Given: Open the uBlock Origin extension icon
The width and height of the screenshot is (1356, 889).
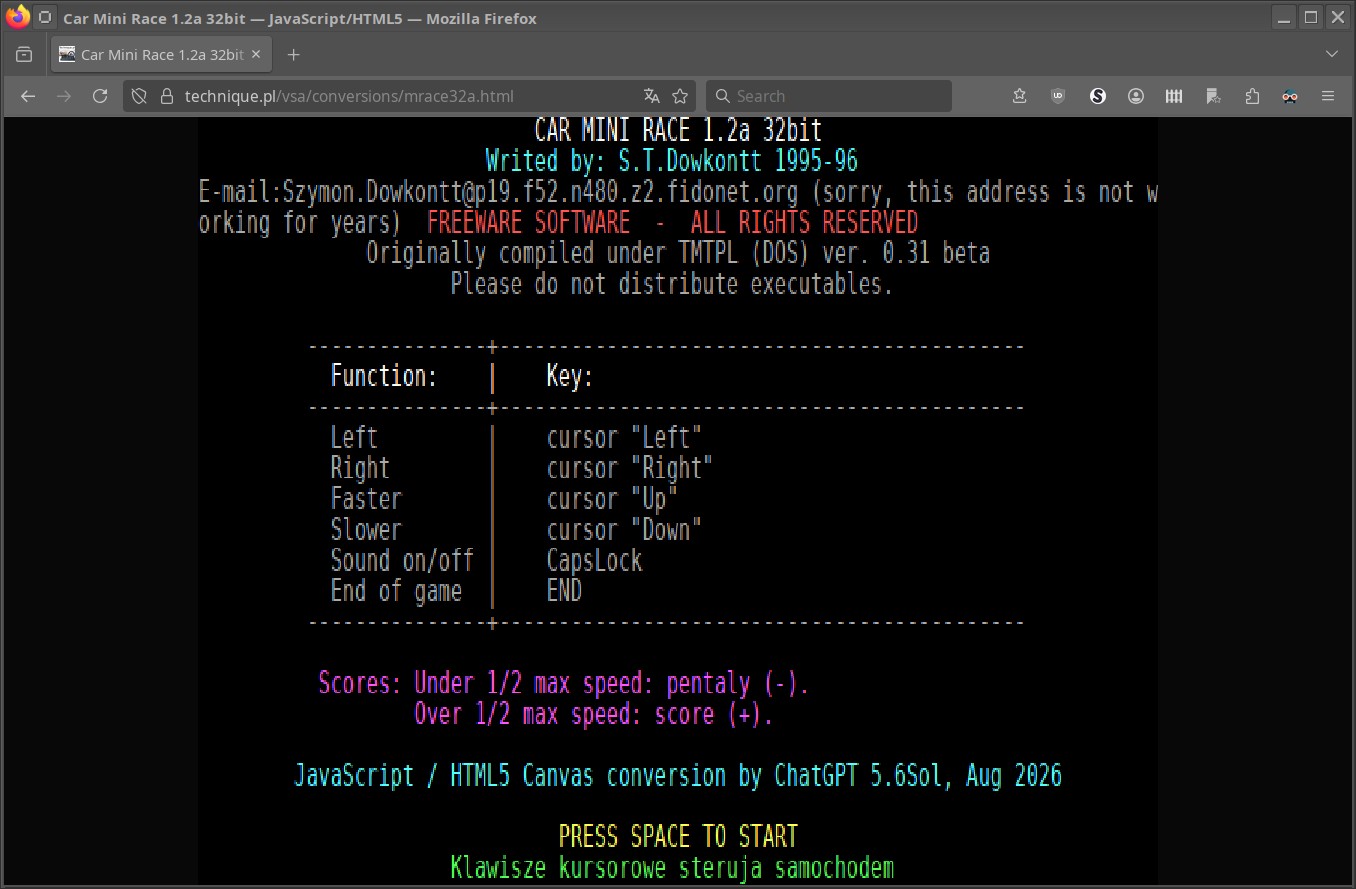Looking at the screenshot, I should tap(1058, 96).
